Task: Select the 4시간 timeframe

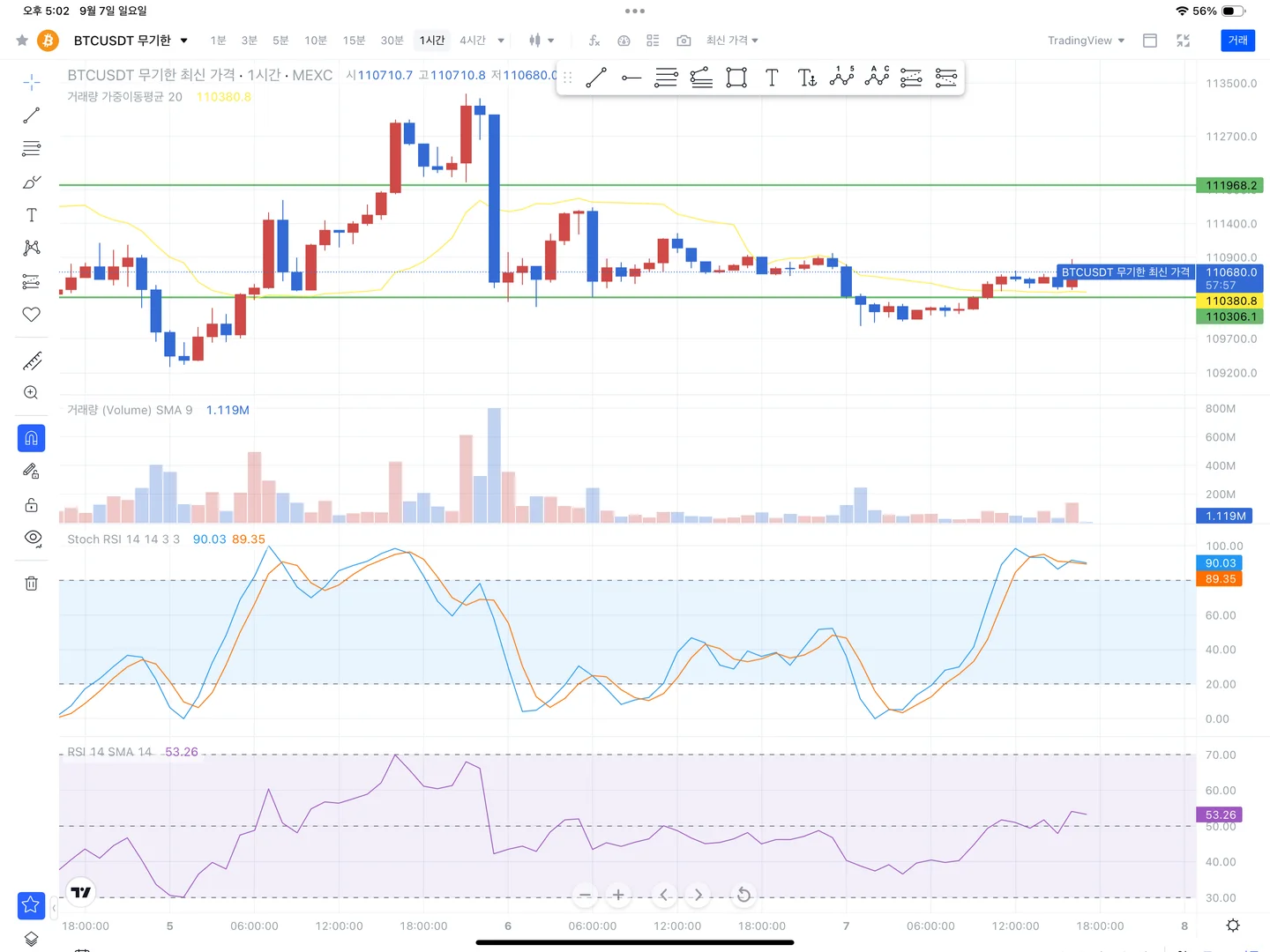Action: pos(473,41)
